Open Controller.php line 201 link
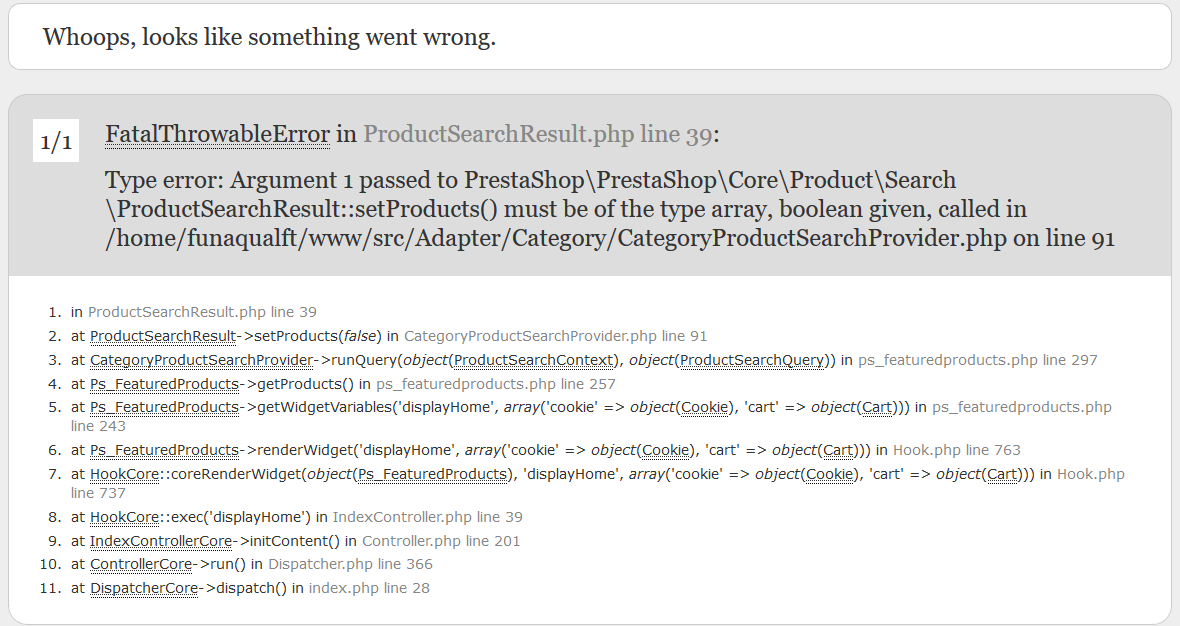 (x=441, y=541)
